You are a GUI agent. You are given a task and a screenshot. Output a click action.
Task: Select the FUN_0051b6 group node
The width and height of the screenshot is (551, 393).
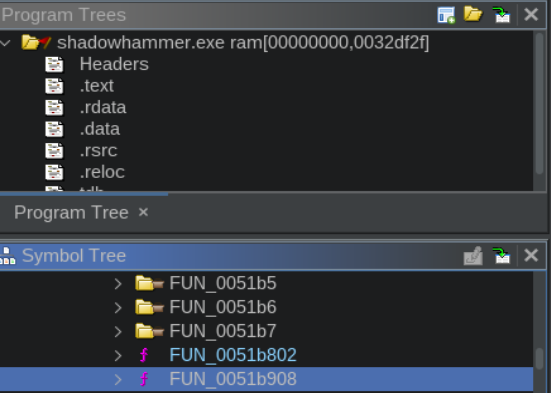223,307
